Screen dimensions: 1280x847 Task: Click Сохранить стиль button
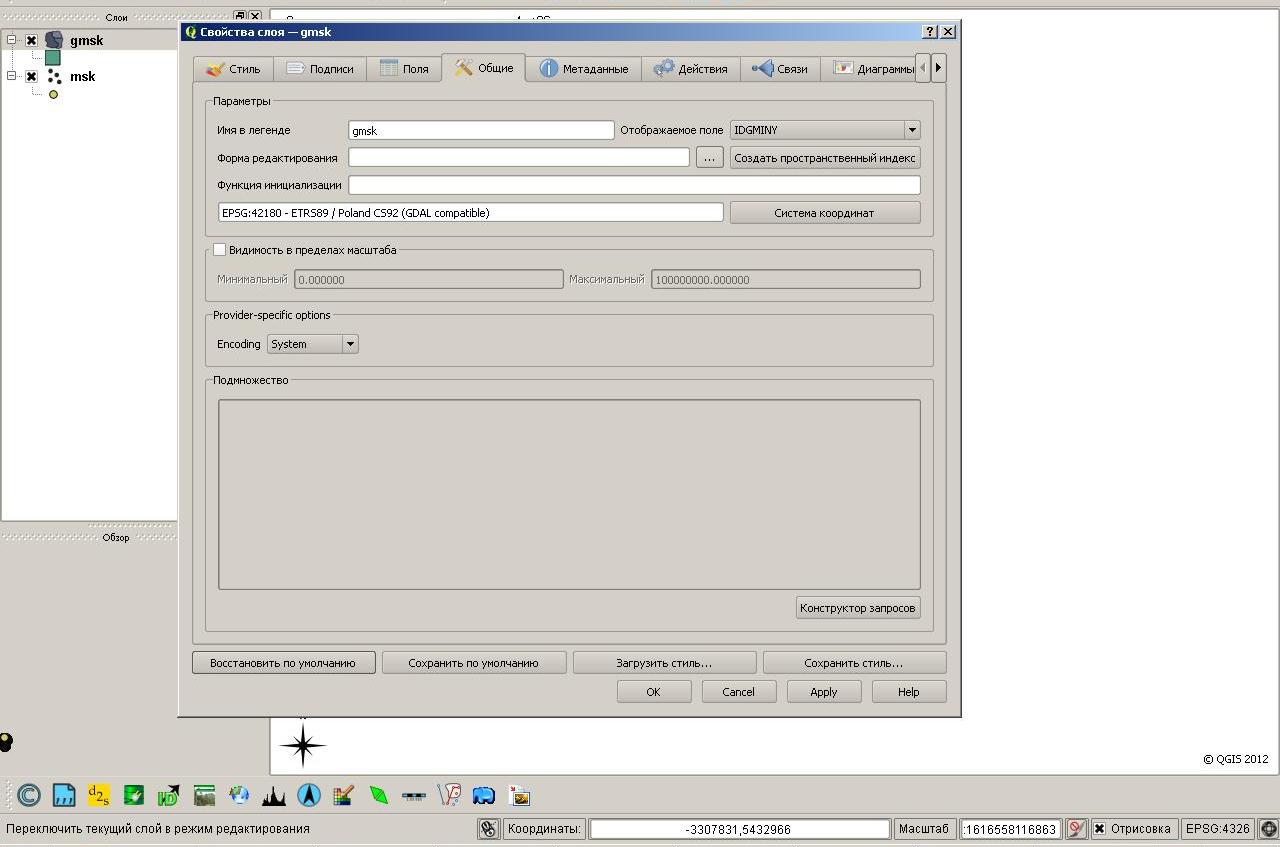(x=854, y=663)
